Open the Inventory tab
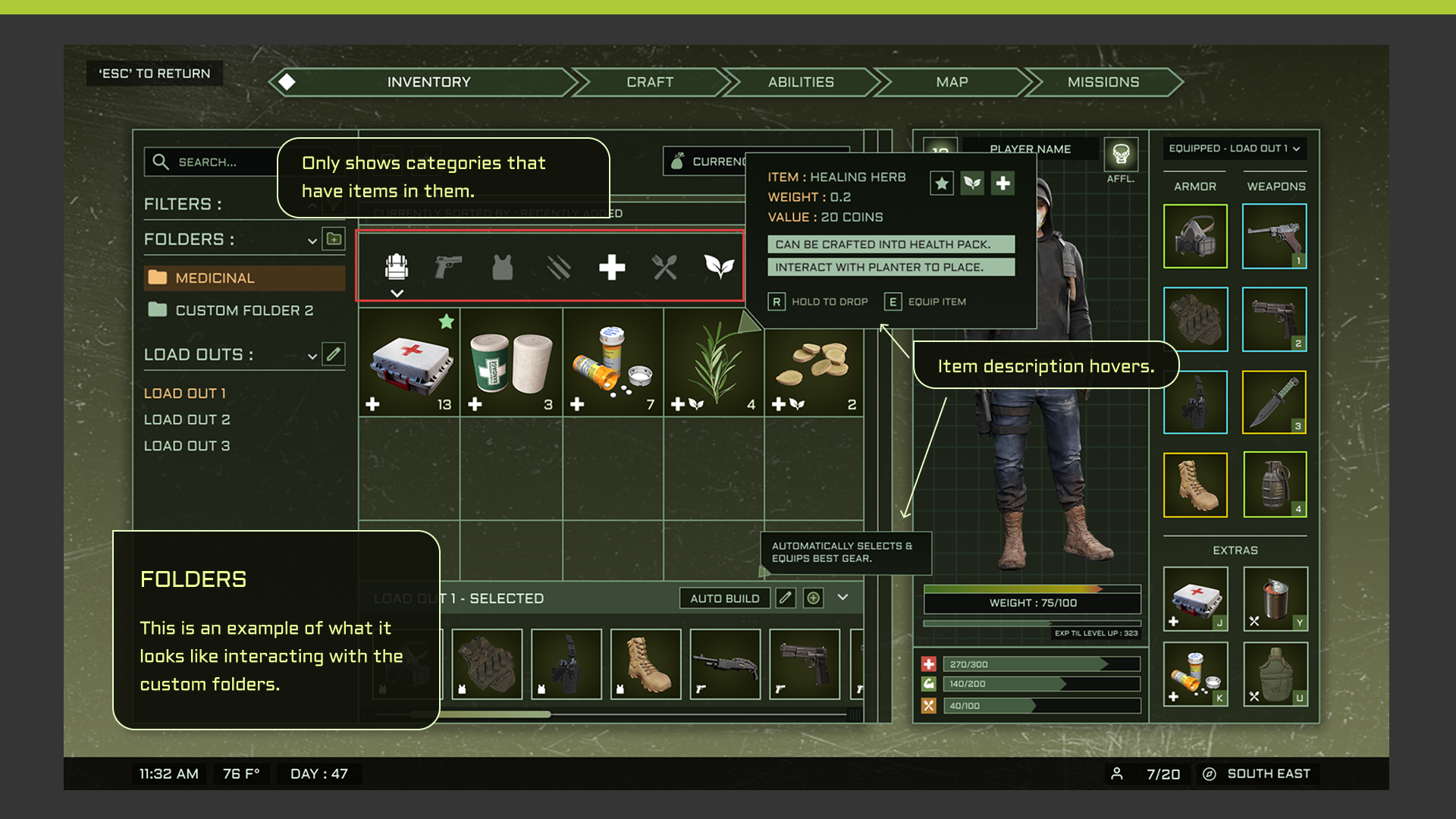1456x819 pixels. click(428, 82)
